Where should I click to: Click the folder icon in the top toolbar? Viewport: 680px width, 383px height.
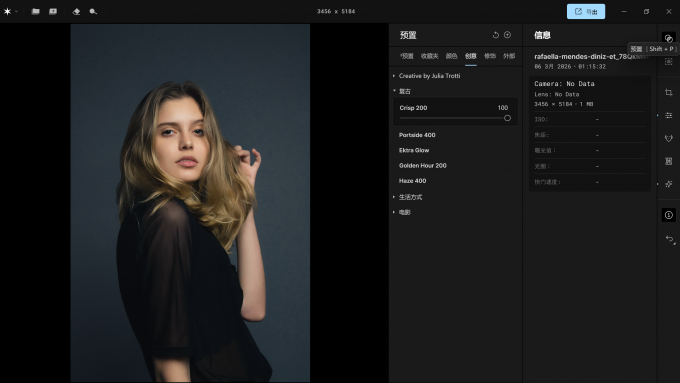coord(36,11)
